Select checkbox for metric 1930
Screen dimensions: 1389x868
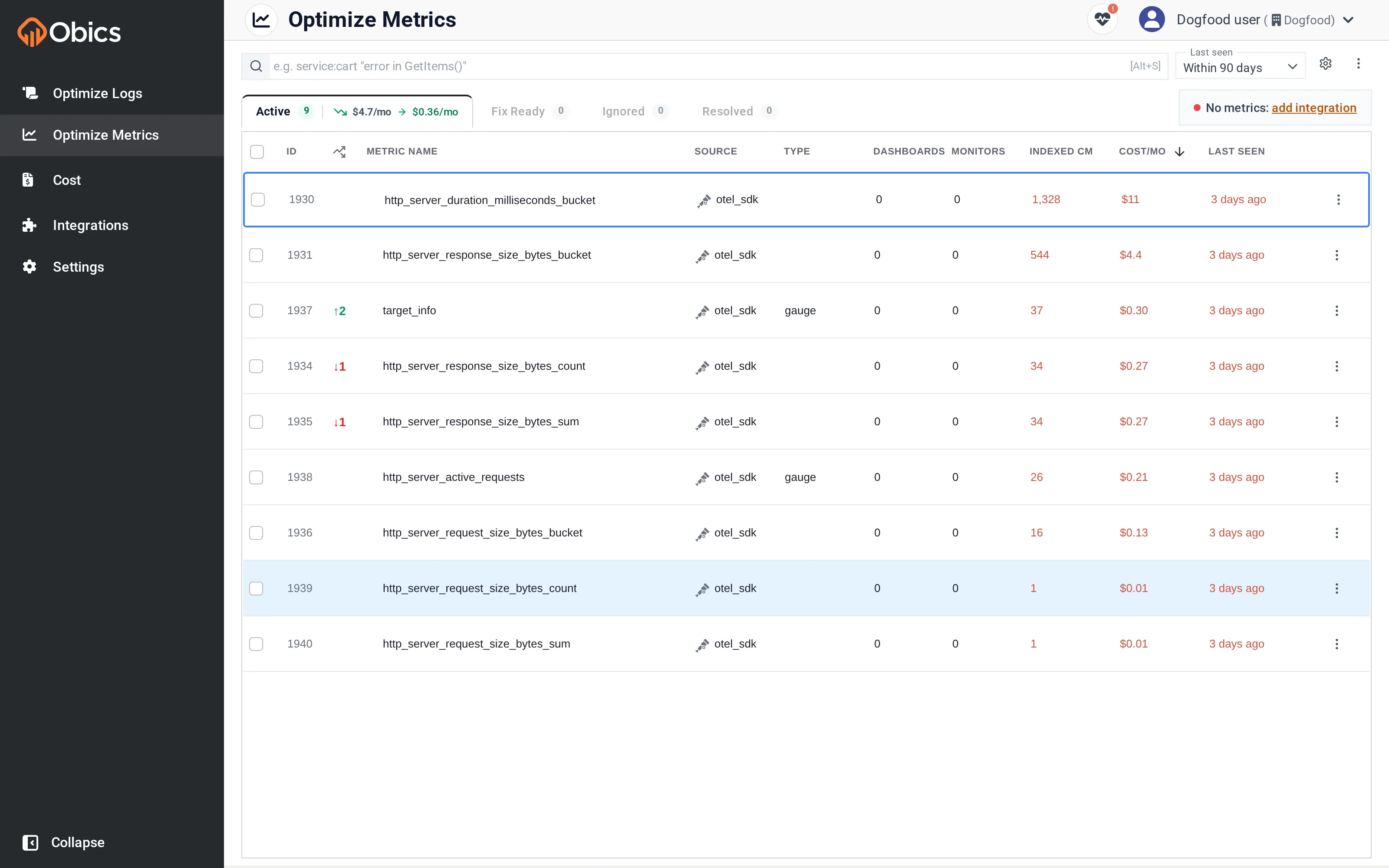point(258,200)
